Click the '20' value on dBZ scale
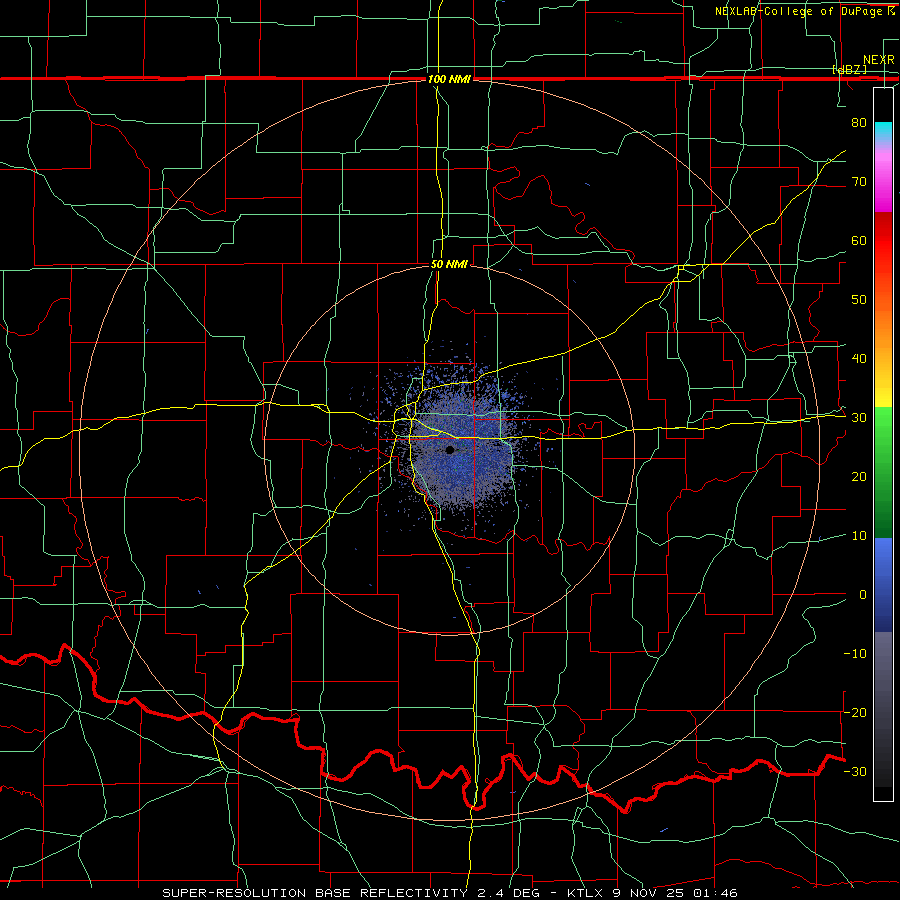This screenshot has height=900, width=900. pyautogui.click(x=859, y=476)
